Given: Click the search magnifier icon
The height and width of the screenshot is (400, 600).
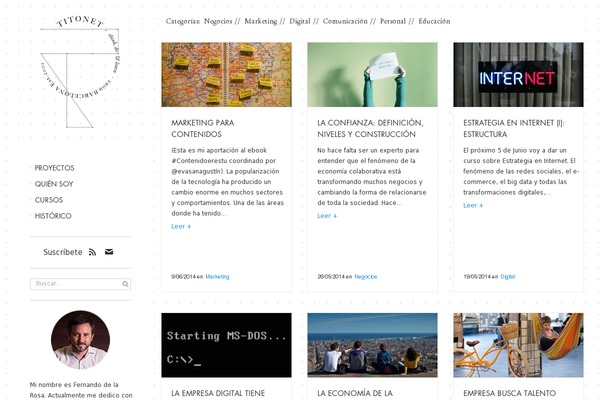Looking at the screenshot, I should 125,284.
